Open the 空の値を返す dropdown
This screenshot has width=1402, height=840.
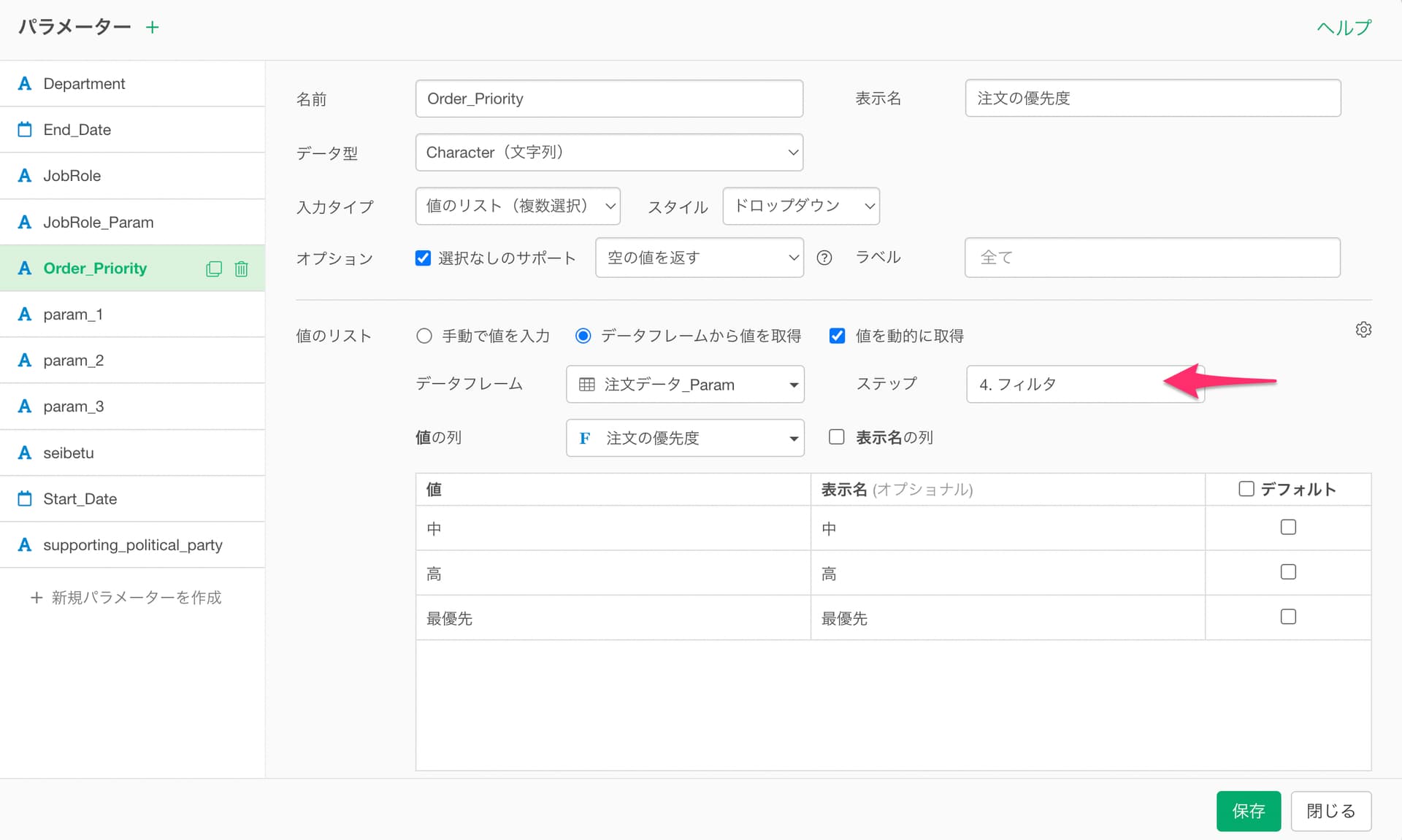tap(700, 258)
